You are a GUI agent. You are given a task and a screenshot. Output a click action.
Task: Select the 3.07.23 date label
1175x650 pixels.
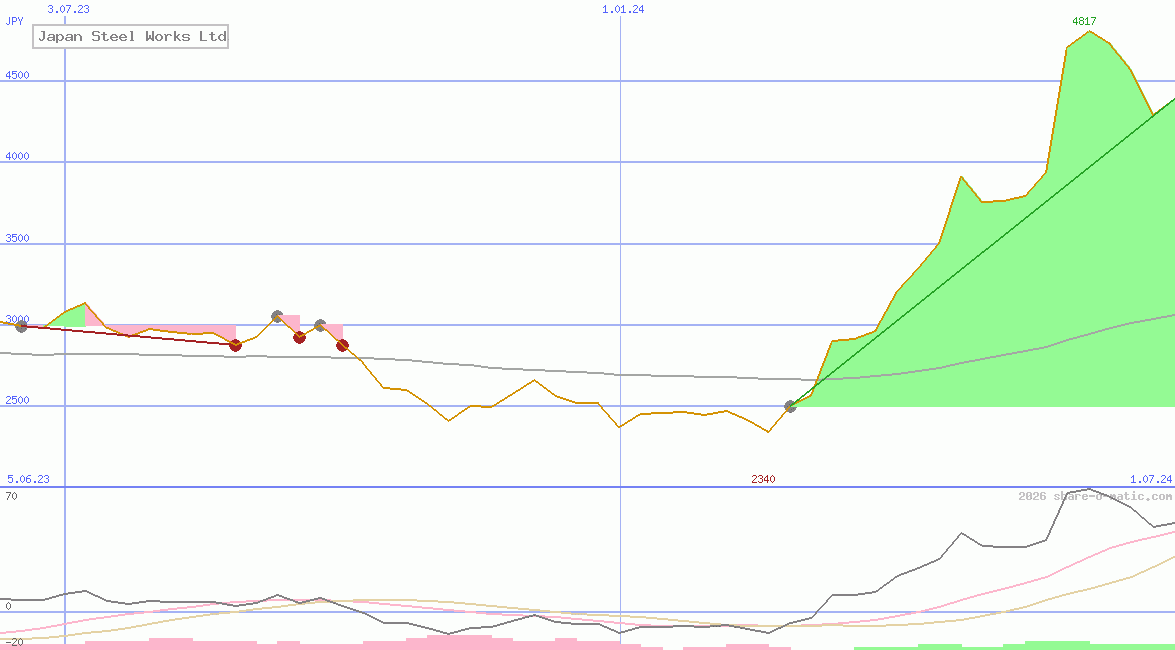point(68,9)
